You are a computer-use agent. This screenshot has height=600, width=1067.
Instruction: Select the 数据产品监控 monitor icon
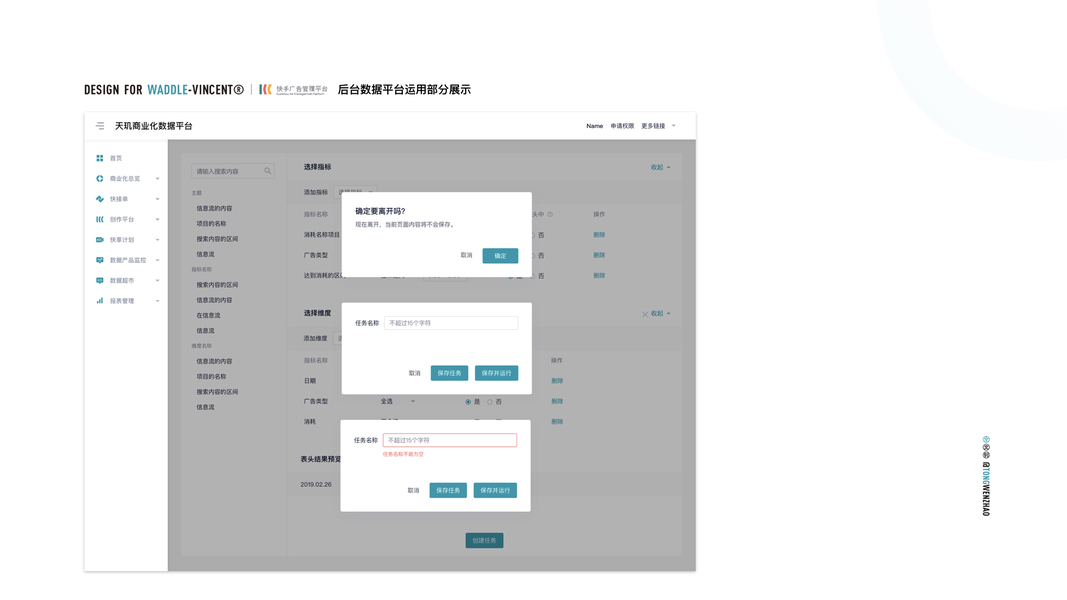pos(100,260)
